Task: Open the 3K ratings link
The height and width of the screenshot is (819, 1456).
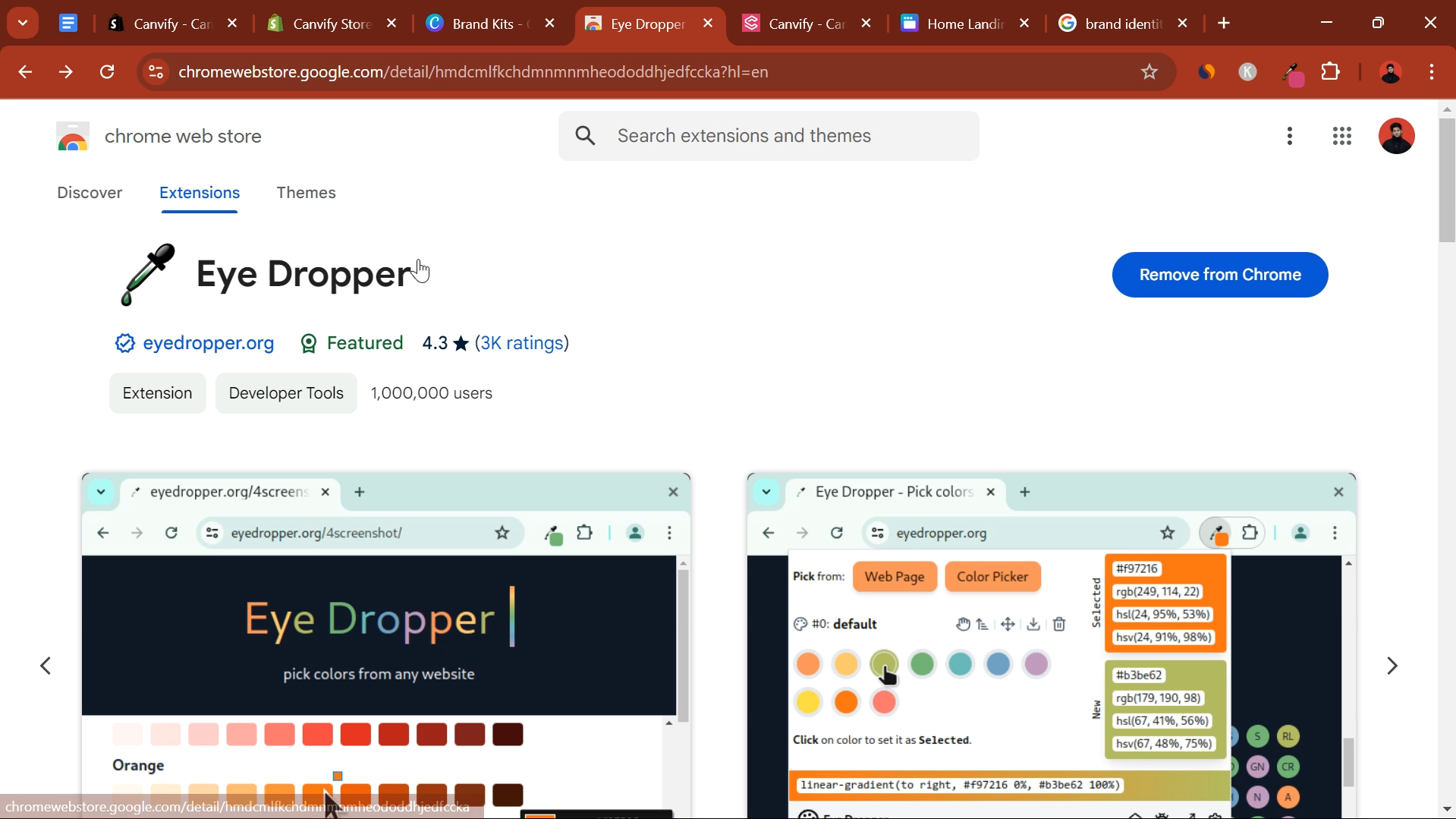Action: pyautogui.click(x=522, y=343)
